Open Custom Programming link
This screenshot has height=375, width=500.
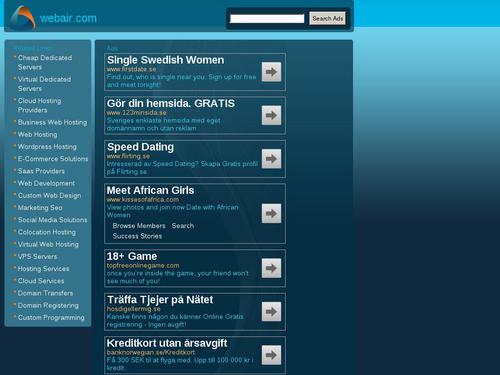[51, 318]
